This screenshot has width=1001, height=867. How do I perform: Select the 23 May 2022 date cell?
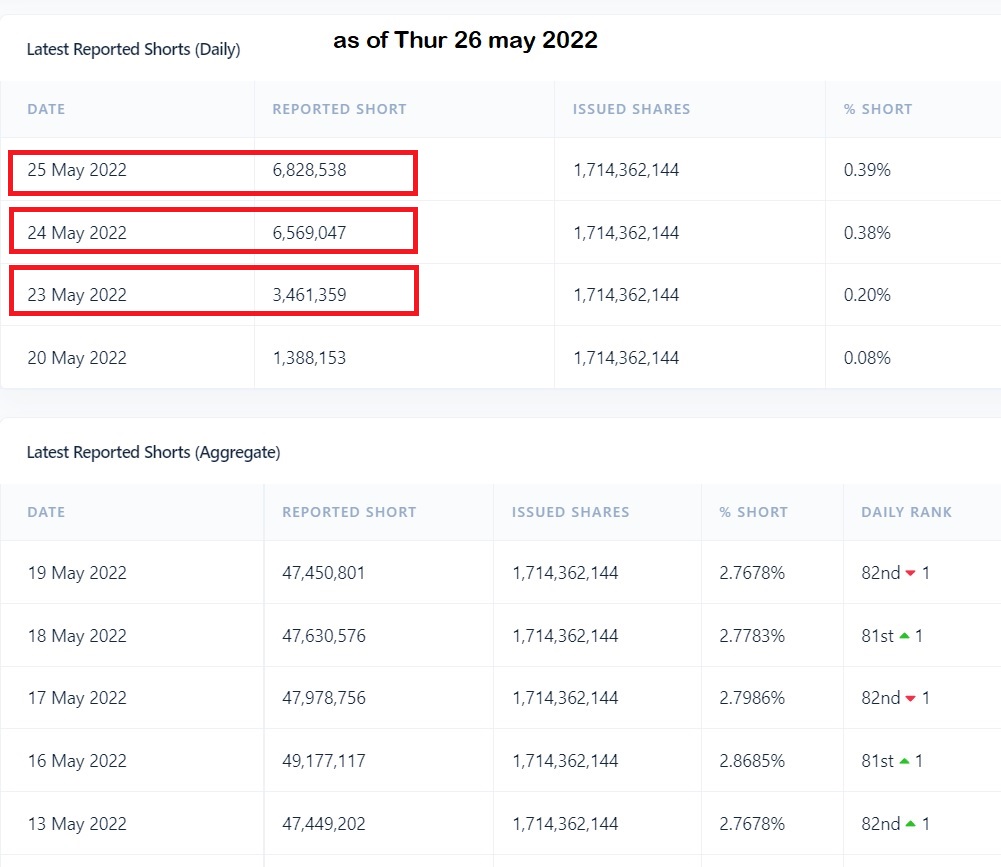(77, 294)
